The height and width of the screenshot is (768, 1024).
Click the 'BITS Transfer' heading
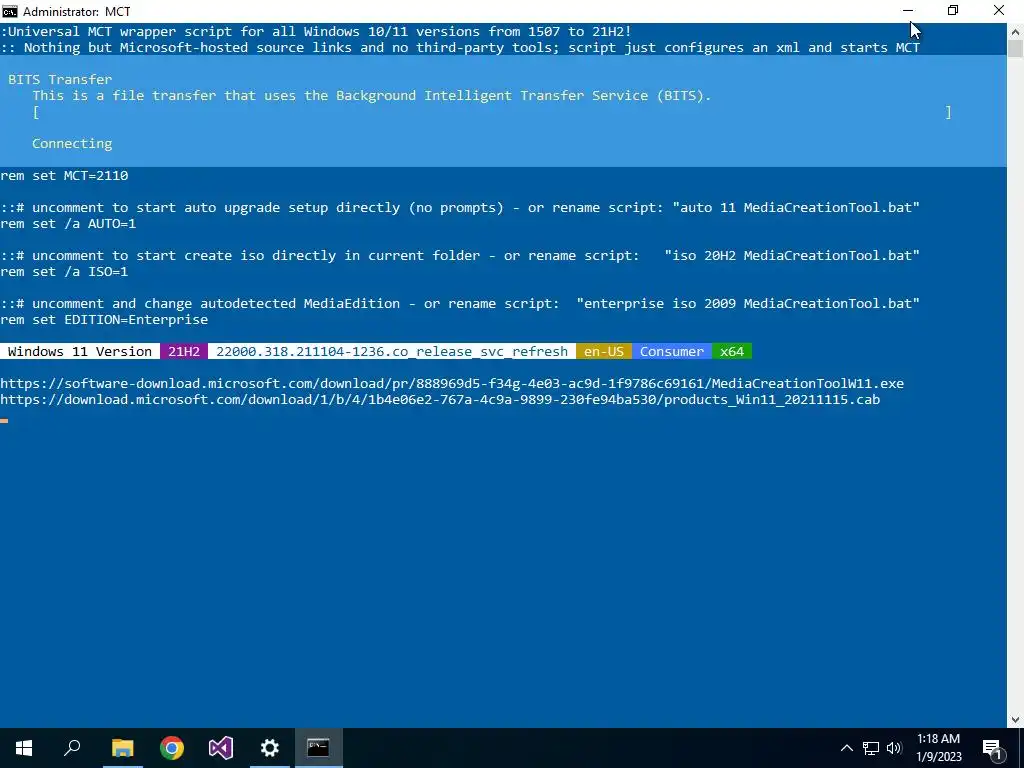60,80
